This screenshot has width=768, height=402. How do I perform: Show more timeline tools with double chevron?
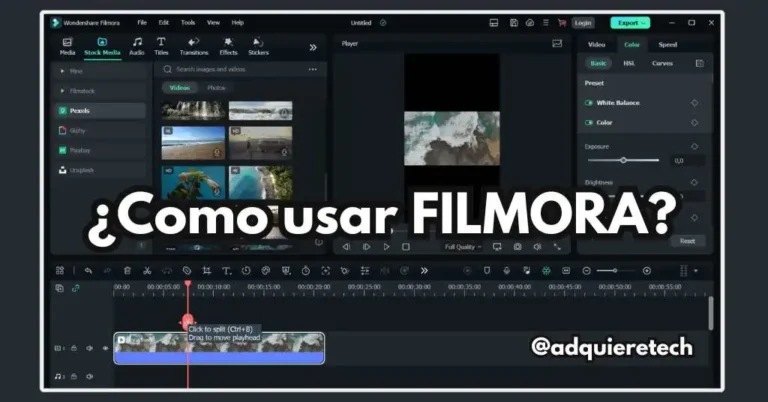(x=424, y=271)
